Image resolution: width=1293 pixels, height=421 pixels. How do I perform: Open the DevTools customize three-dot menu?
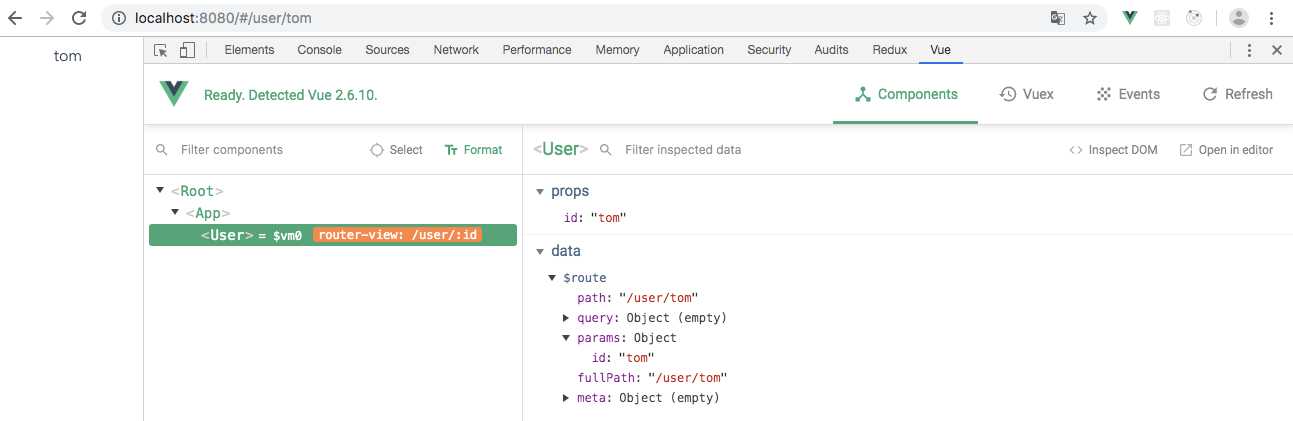tap(1249, 50)
